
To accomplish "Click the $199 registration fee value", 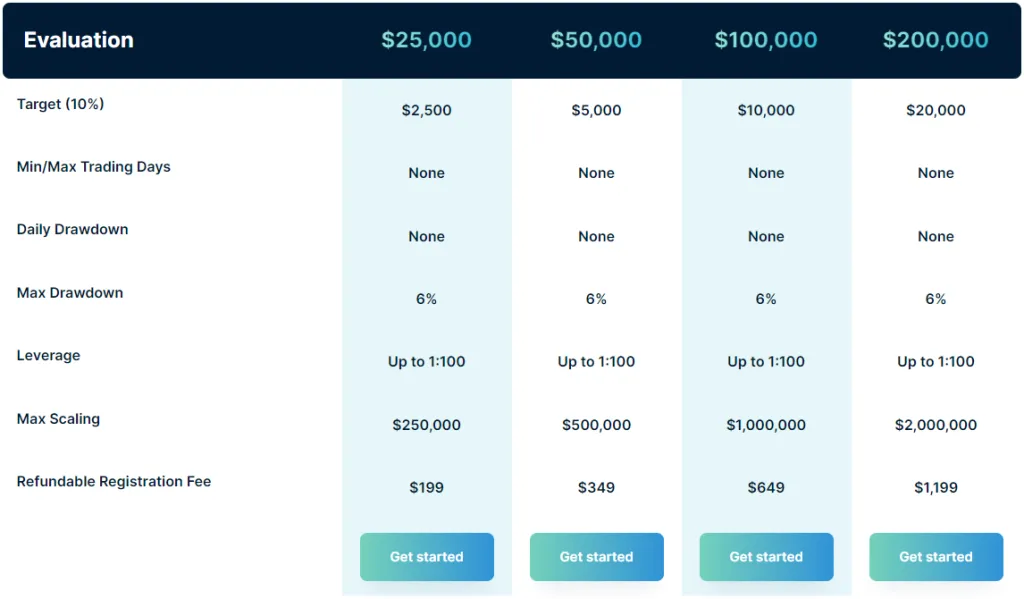I will (x=427, y=487).
